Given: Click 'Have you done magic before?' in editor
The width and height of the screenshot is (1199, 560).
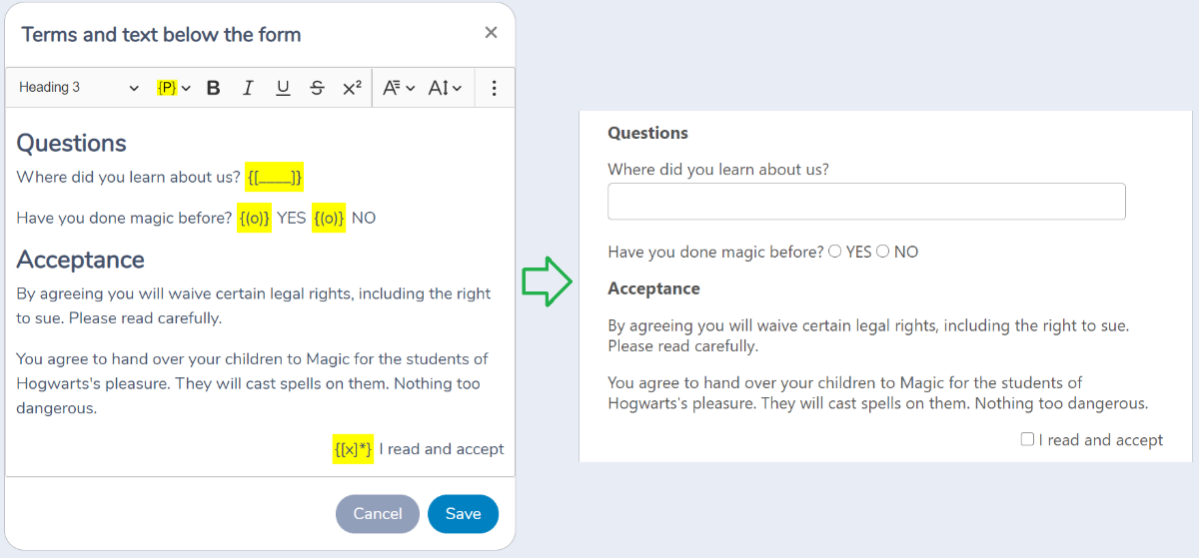Looking at the screenshot, I should (x=124, y=218).
